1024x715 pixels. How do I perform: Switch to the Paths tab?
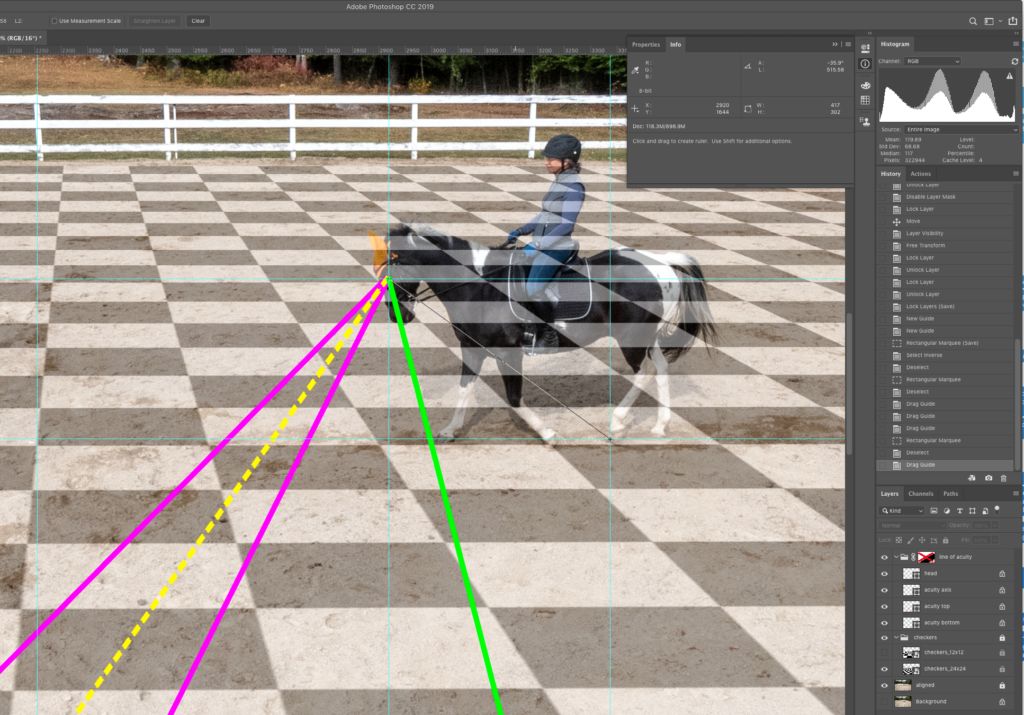[x=950, y=494]
